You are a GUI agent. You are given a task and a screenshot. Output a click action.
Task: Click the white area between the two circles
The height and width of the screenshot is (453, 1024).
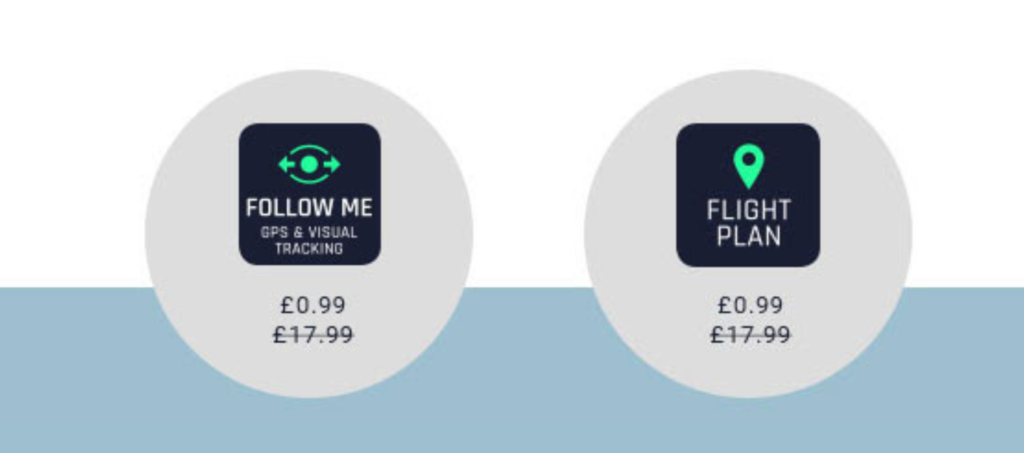coord(528,150)
